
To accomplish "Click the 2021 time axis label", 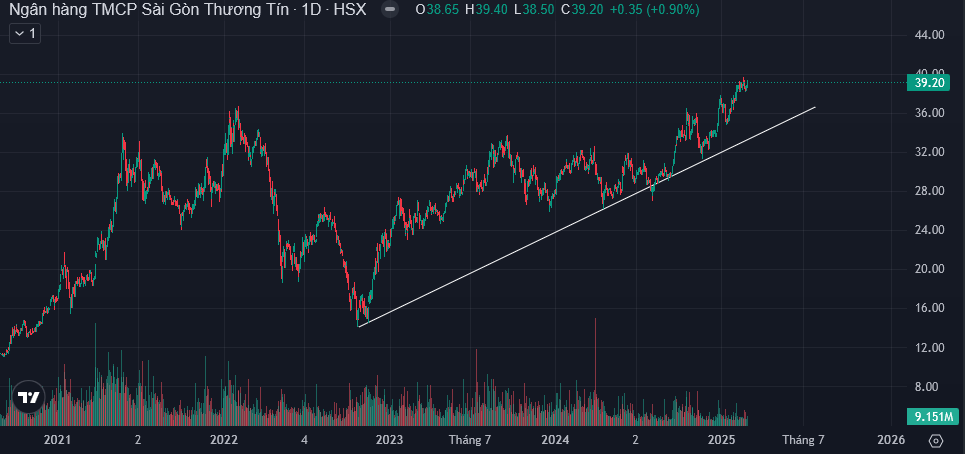I will pyautogui.click(x=57, y=440).
